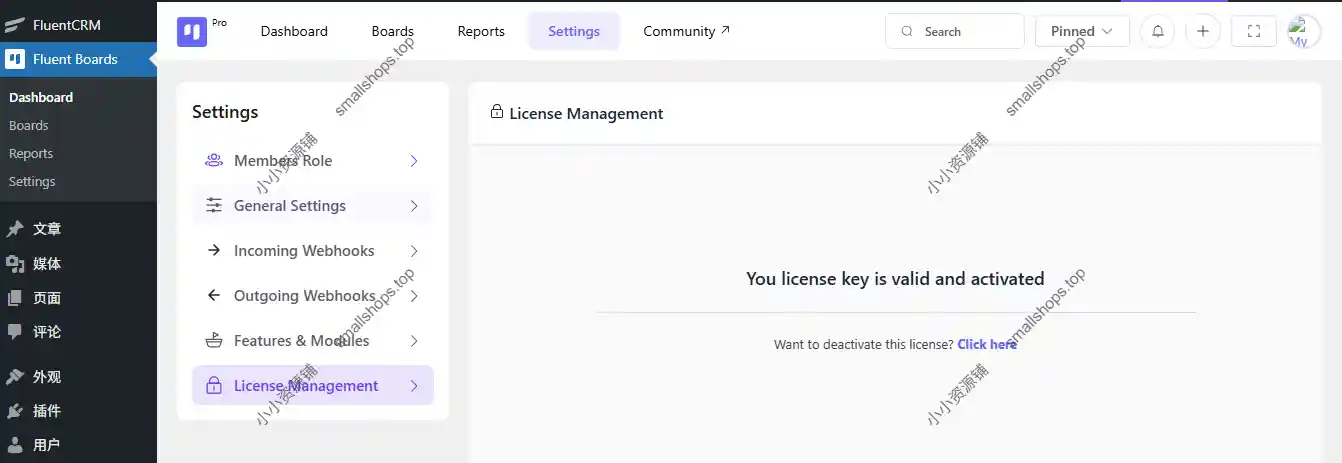Switch to the Reports top tab

tap(481, 31)
